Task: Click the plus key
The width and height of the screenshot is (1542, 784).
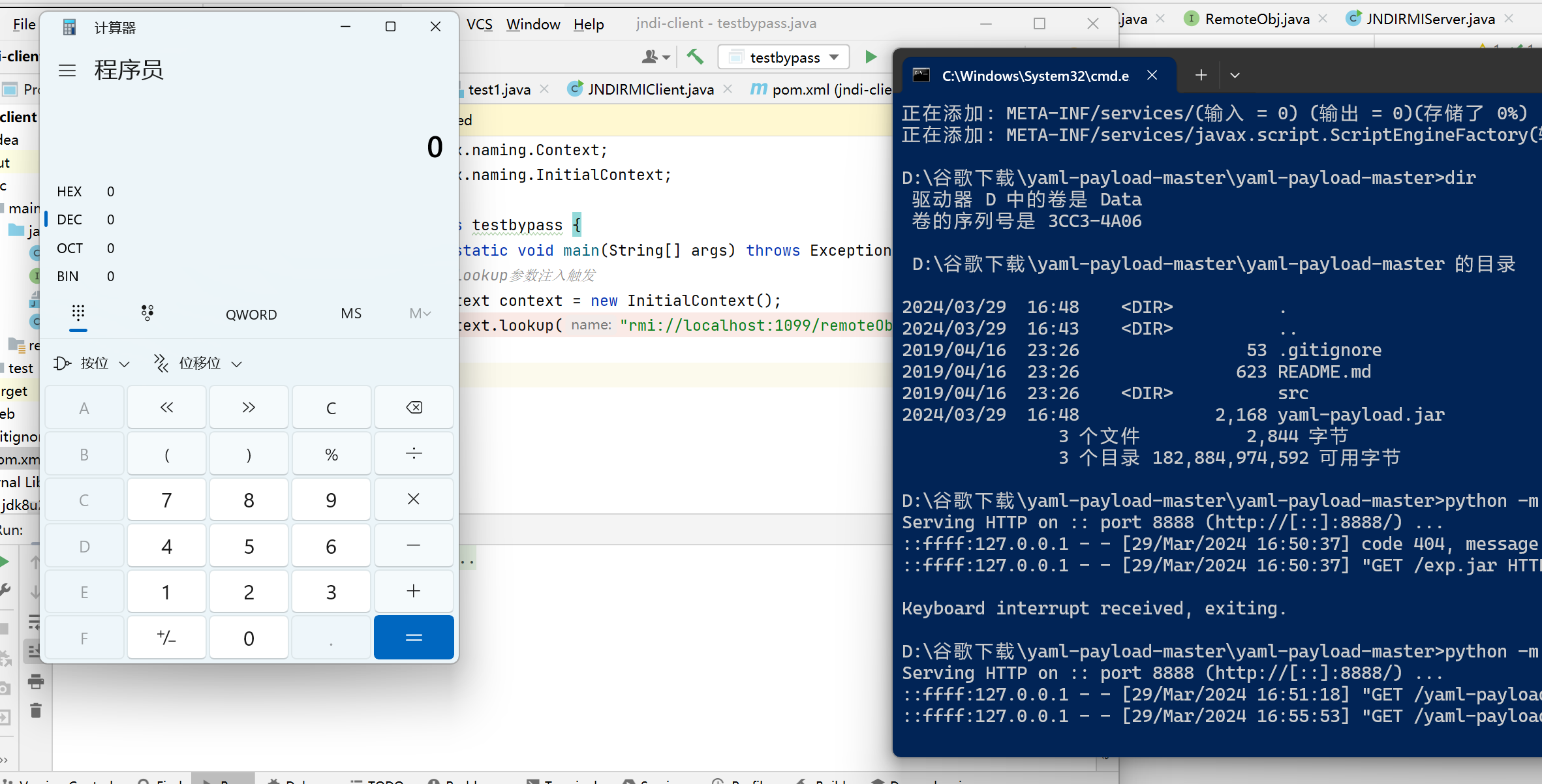Action: [x=414, y=592]
